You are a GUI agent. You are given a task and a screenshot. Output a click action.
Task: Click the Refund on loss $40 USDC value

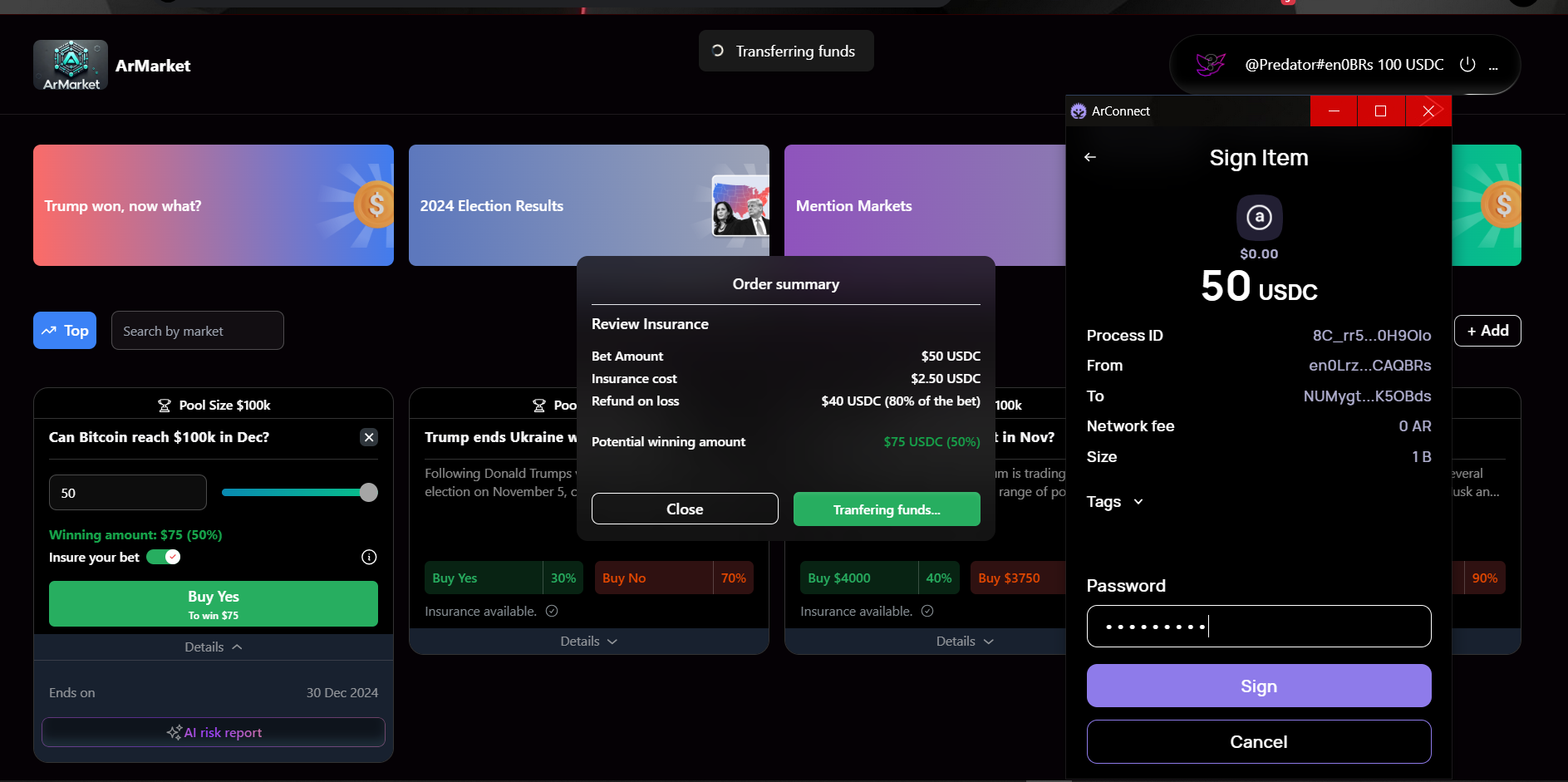901,401
